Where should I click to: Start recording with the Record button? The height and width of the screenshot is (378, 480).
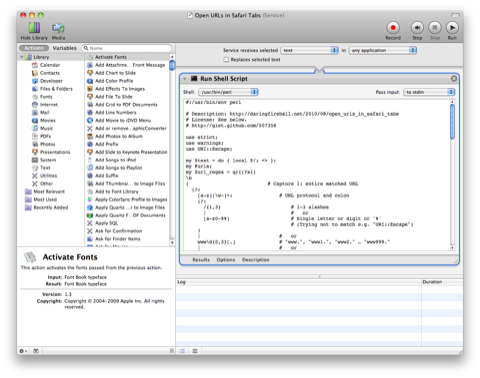[393, 28]
